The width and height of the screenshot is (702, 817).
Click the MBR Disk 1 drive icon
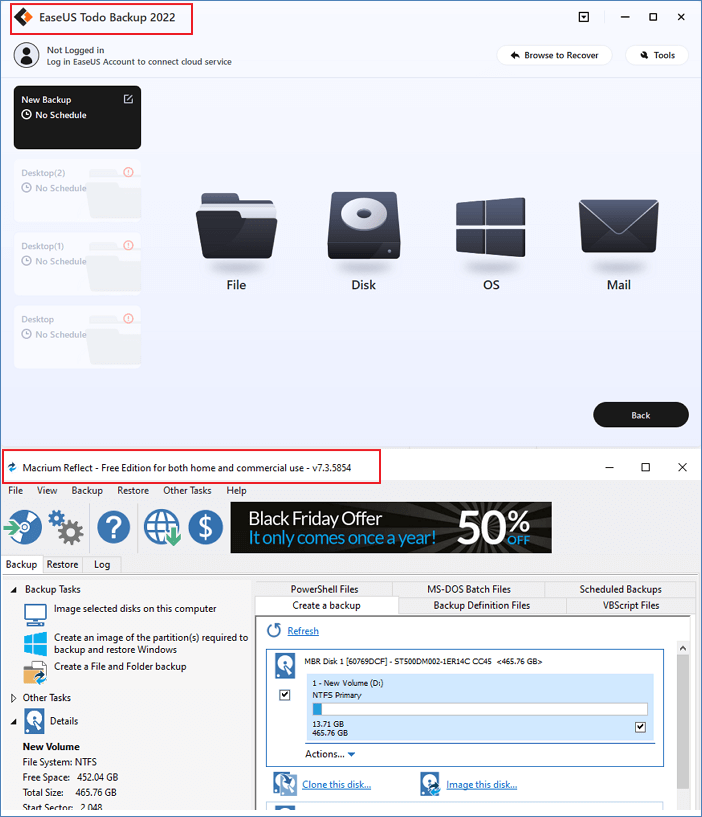coord(285,665)
